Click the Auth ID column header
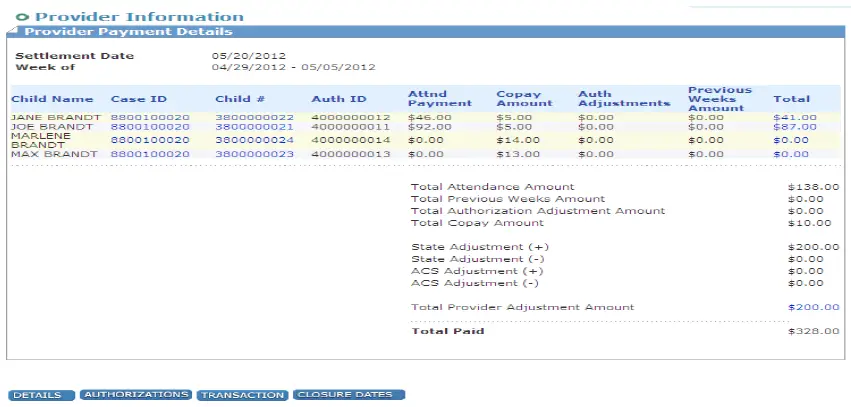 (339, 99)
